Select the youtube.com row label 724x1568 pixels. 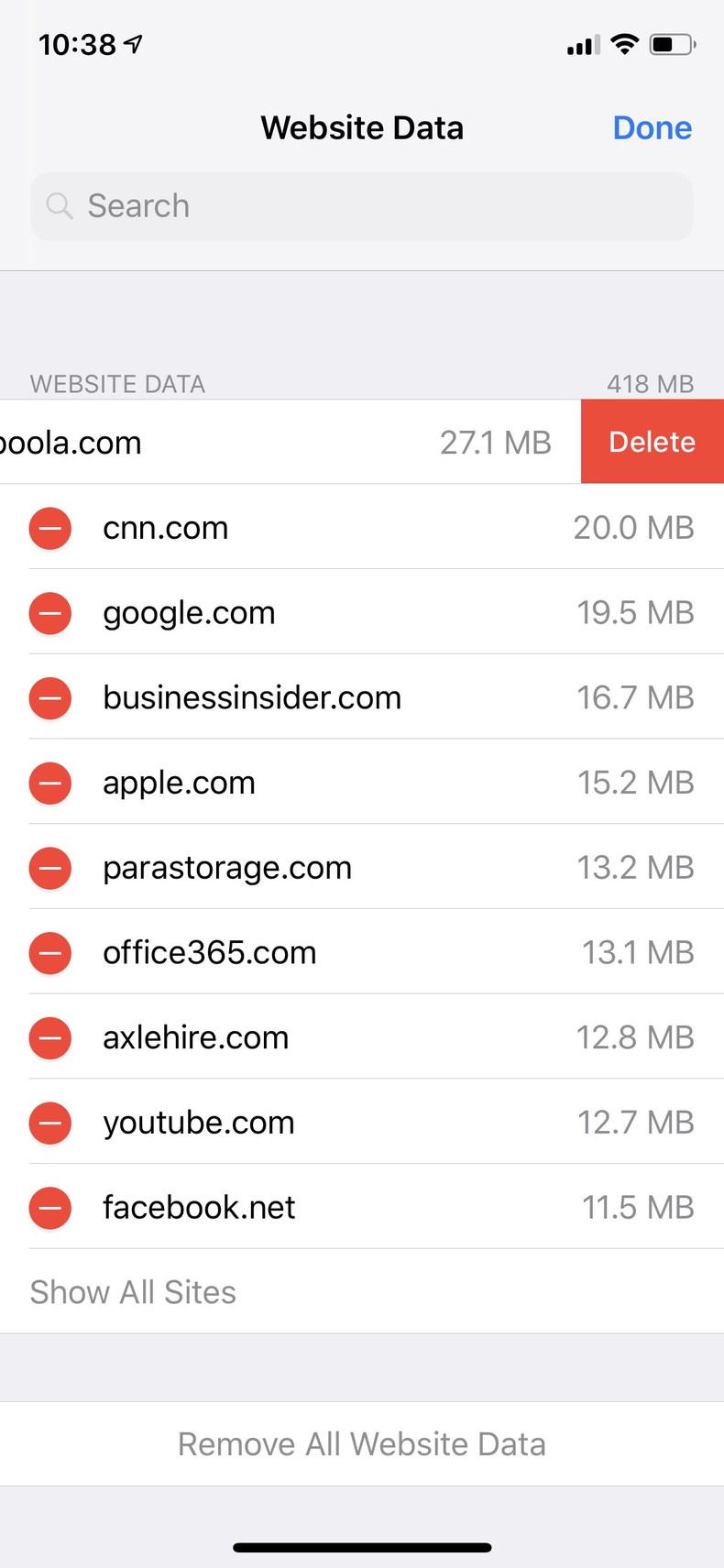coord(199,1123)
